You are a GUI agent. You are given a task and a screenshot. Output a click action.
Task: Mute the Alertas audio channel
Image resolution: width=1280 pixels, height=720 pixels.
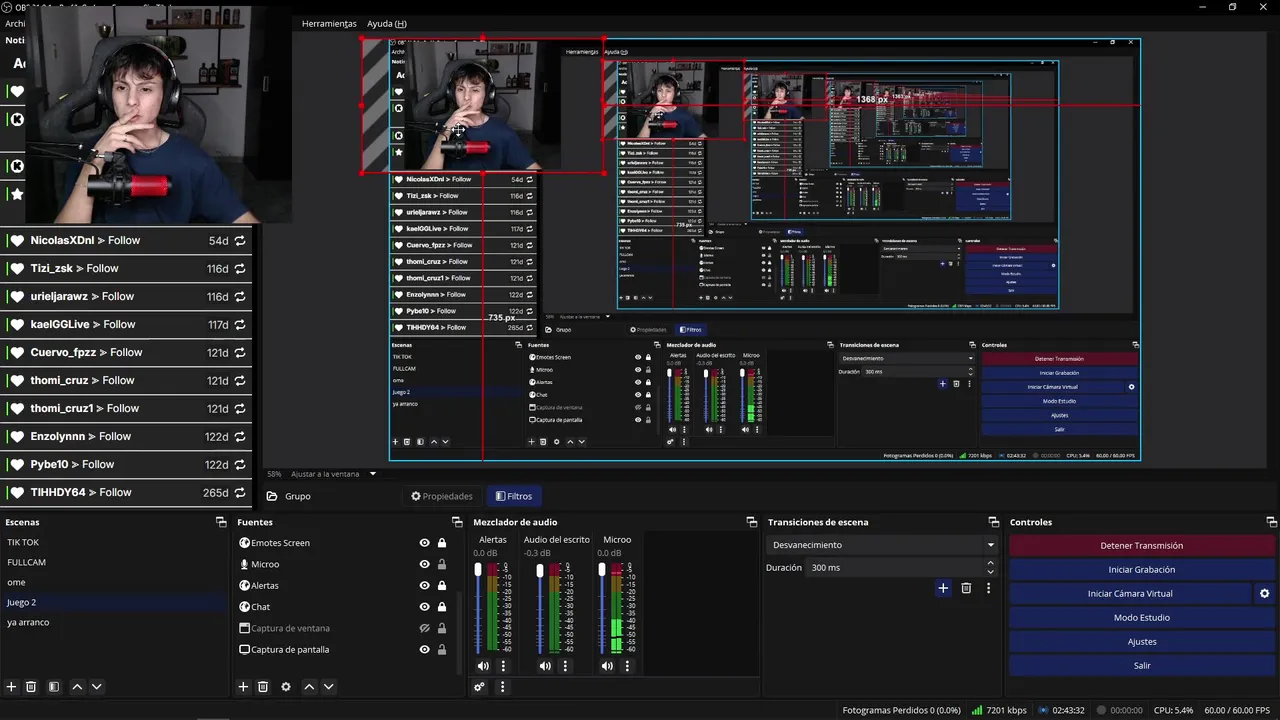[483, 666]
